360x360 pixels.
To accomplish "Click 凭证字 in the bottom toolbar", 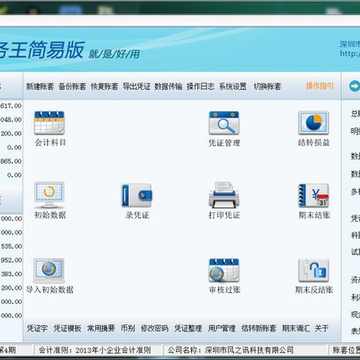I will pyautogui.click(x=37, y=328).
